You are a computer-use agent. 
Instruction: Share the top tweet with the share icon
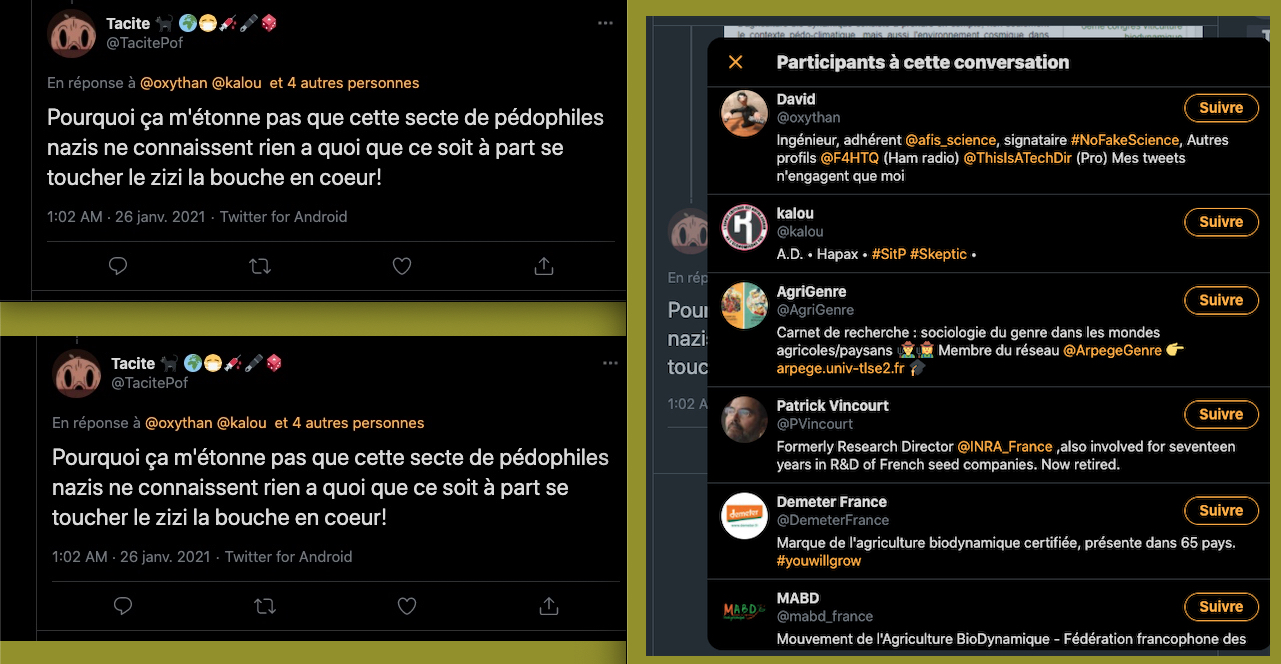[x=544, y=266]
